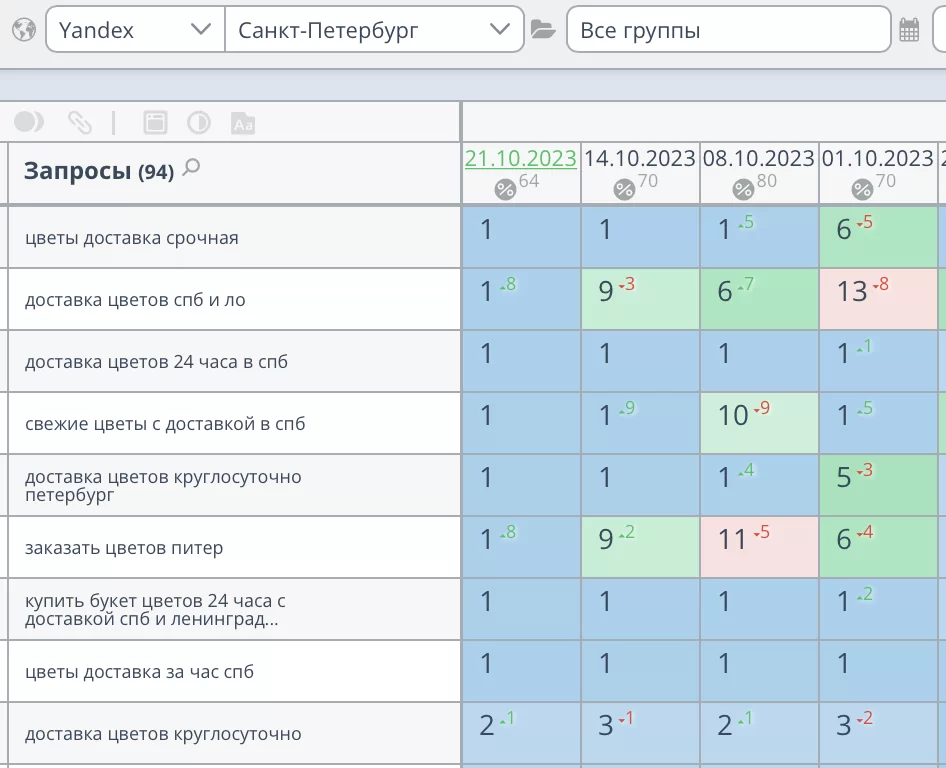Toggle the half-circle contrast icon
Screen dimensions: 946x768
click(199, 123)
